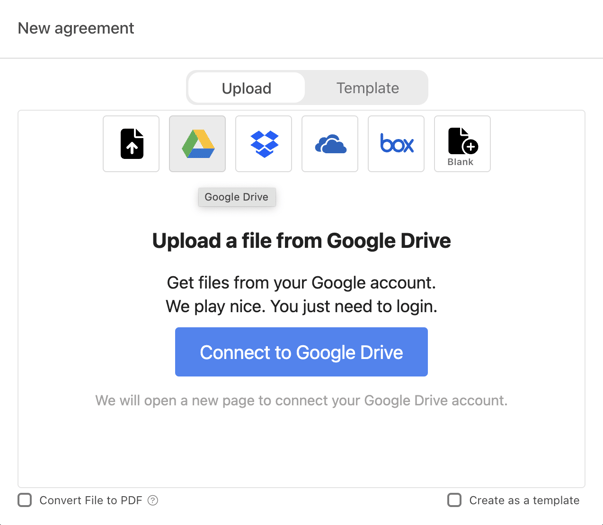Viewport: 603px width, 525px height.
Task: Select the local file upload icon
Action: [x=131, y=144]
